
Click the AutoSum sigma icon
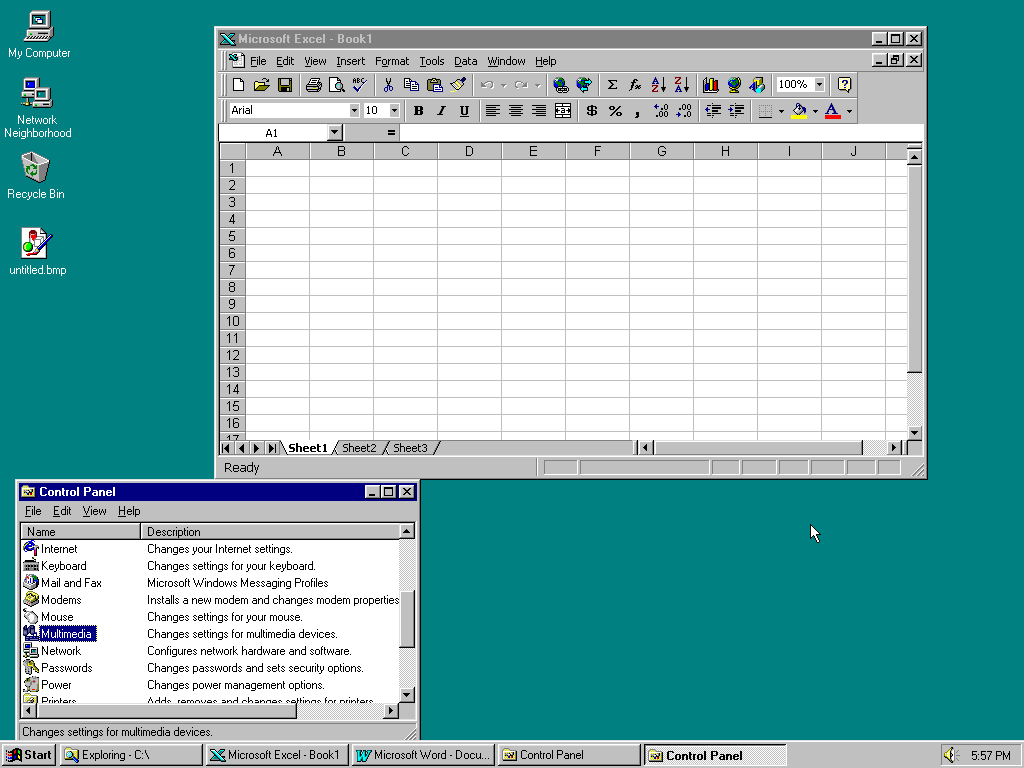612,85
